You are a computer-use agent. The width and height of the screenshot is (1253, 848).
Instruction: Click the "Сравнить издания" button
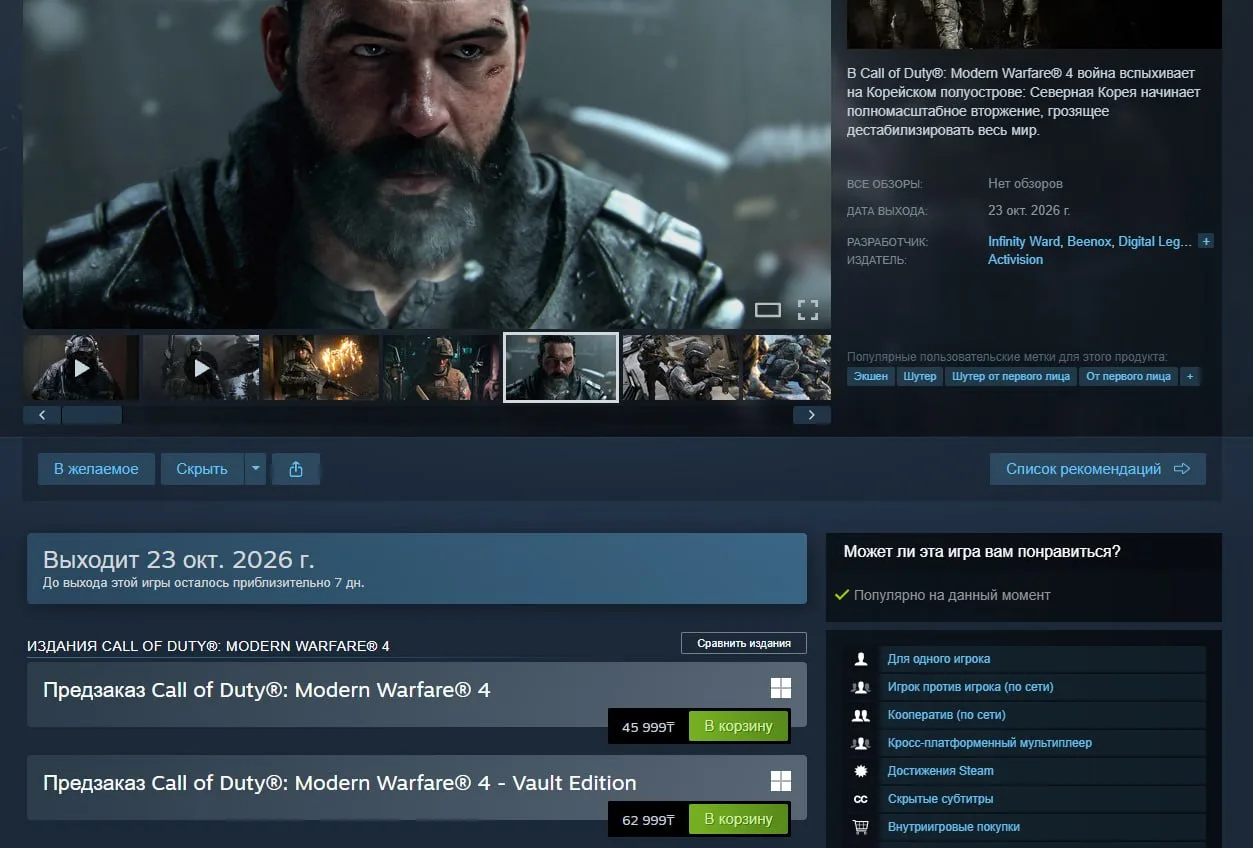[x=744, y=643]
